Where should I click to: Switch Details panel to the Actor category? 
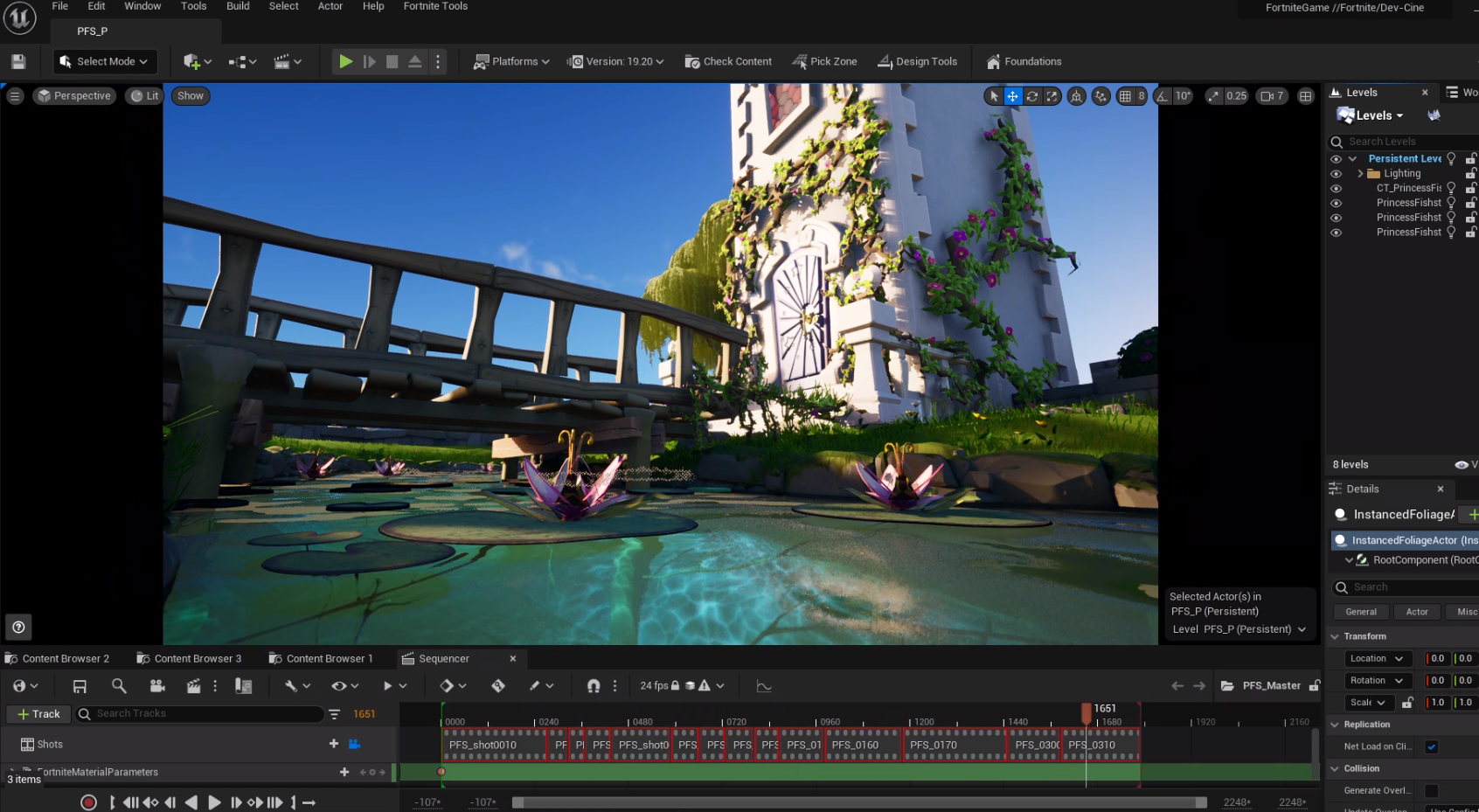(1417, 611)
